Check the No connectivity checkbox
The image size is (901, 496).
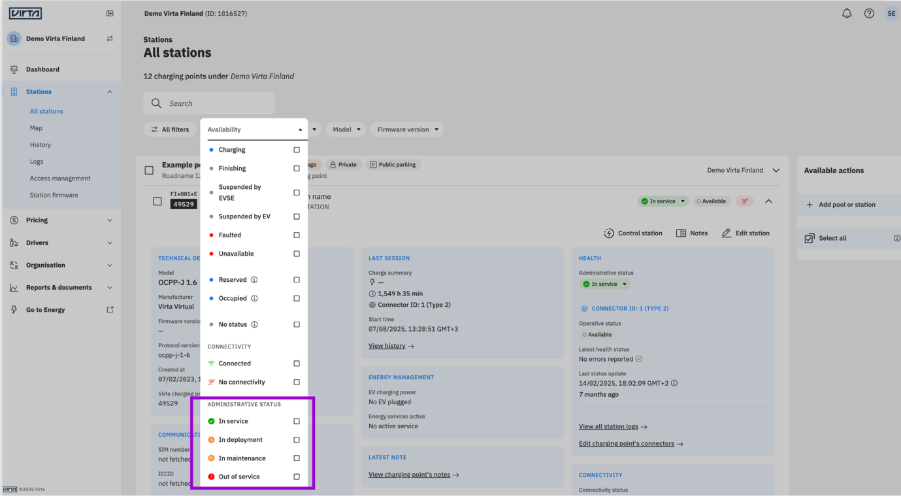(297, 382)
